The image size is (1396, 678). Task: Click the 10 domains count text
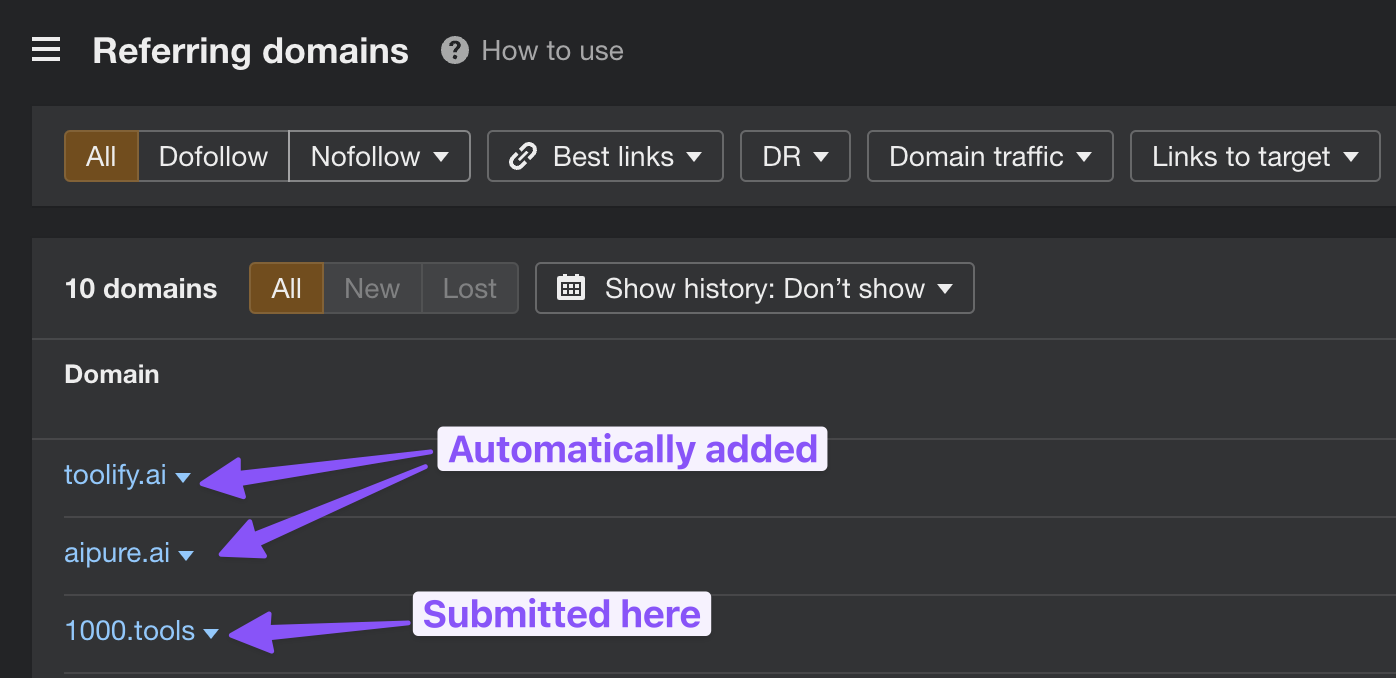(x=141, y=288)
